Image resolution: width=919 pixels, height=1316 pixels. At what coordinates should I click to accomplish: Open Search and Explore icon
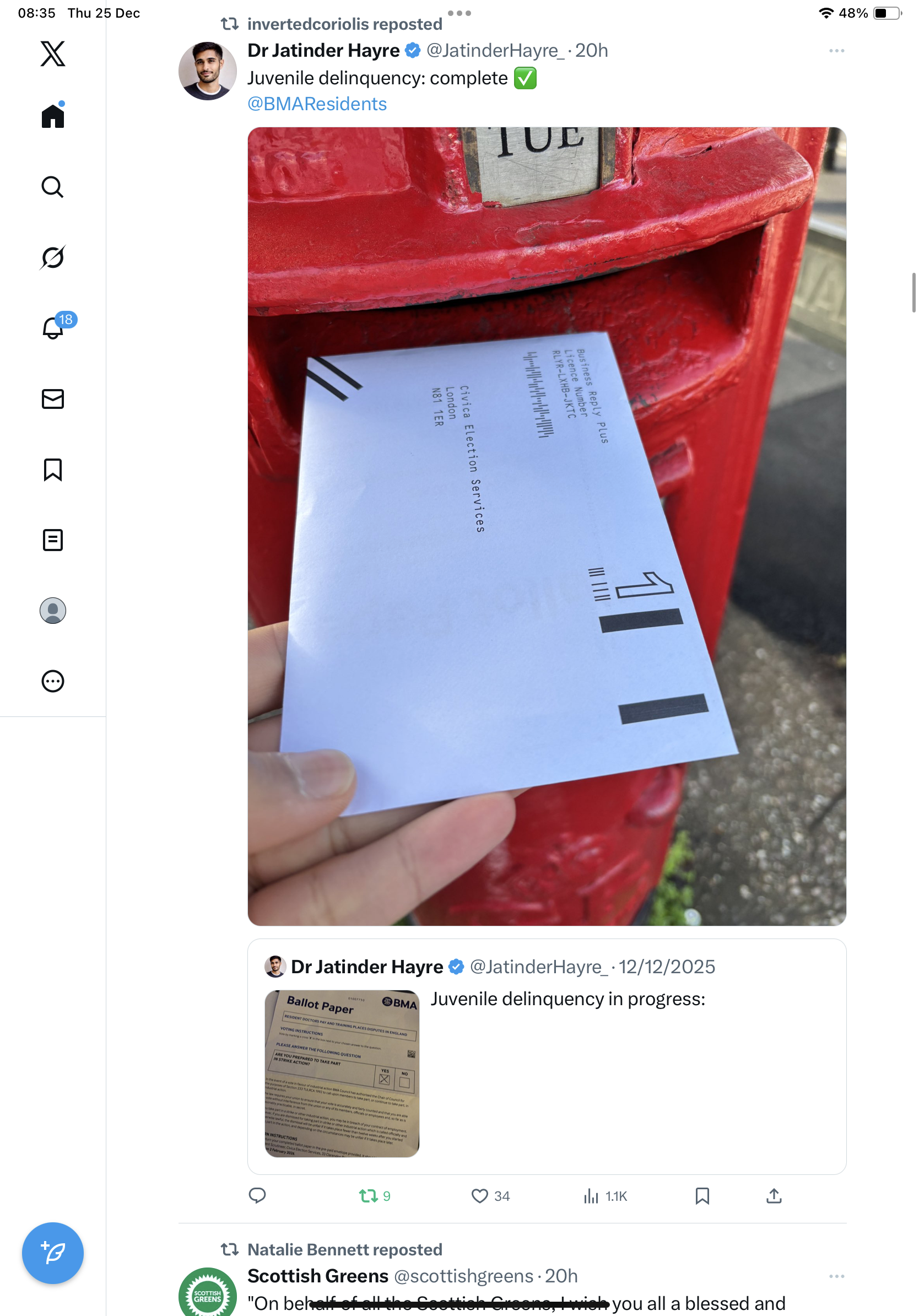click(53, 187)
